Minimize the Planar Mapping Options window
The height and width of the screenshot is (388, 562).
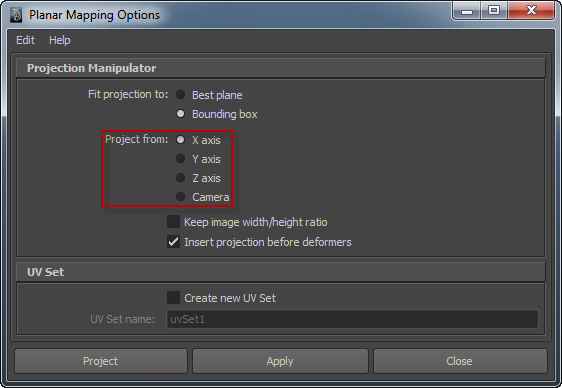coord(467,11)
